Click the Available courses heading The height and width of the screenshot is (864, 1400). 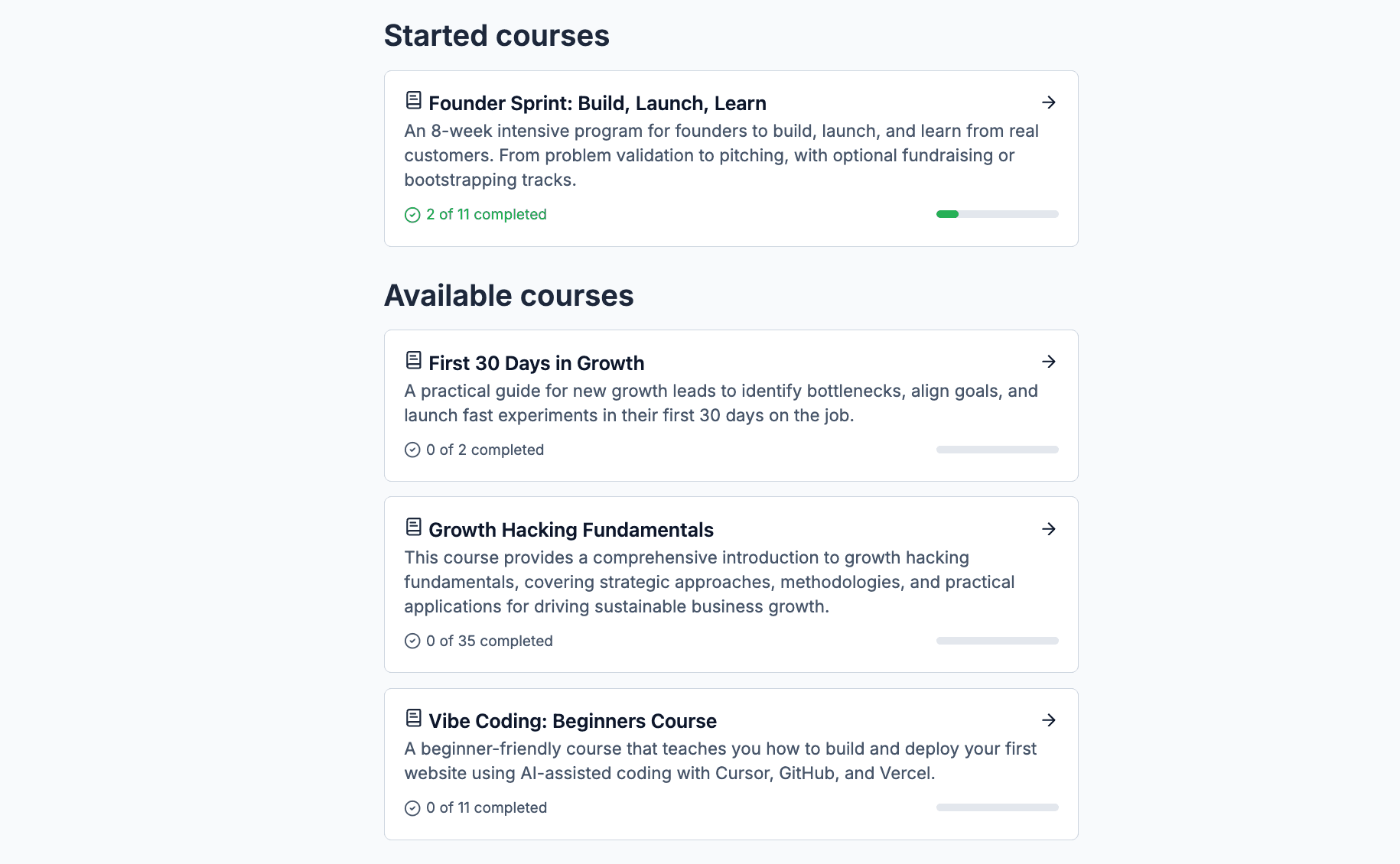509,295
